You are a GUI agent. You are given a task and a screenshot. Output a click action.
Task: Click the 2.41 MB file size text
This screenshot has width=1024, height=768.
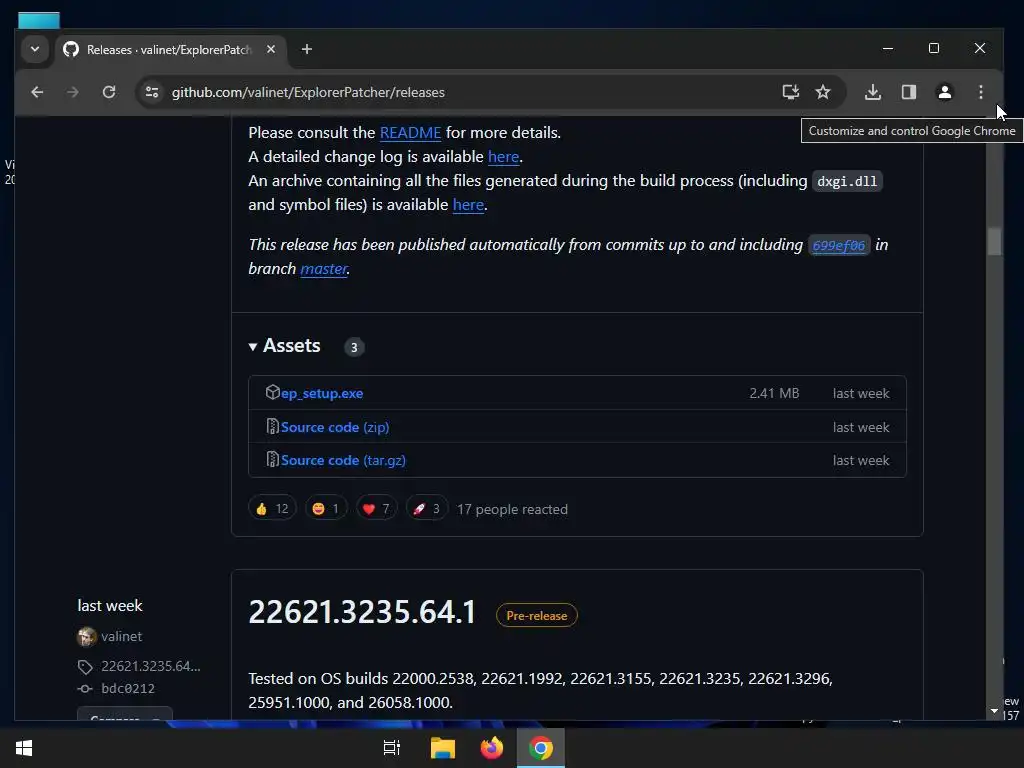(x=774, y=393)
